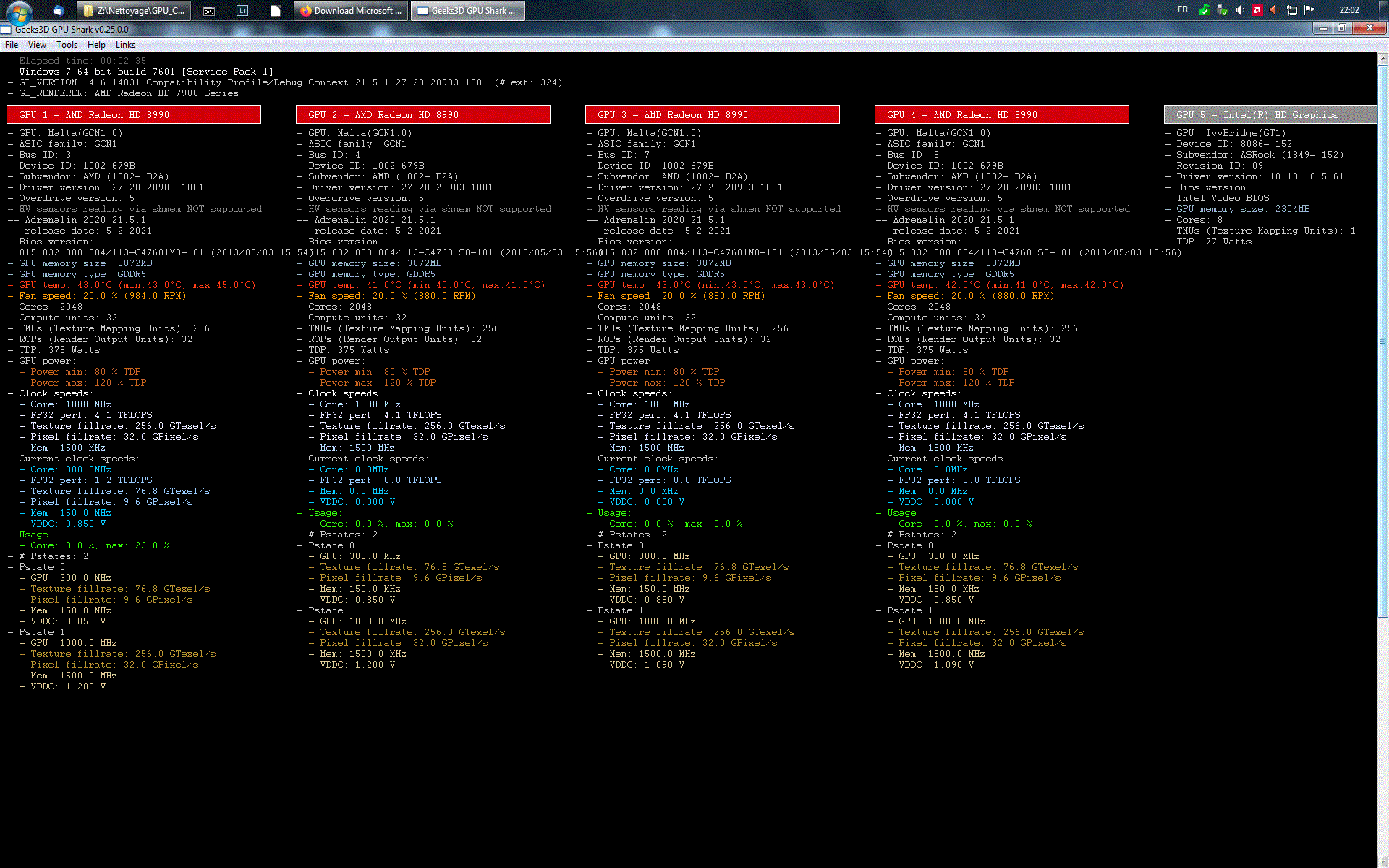Select the GPU 1 - AMD Radeon HD 8990 header
The height and width of the screenshot is (868, 1389).
coord(134,114)
